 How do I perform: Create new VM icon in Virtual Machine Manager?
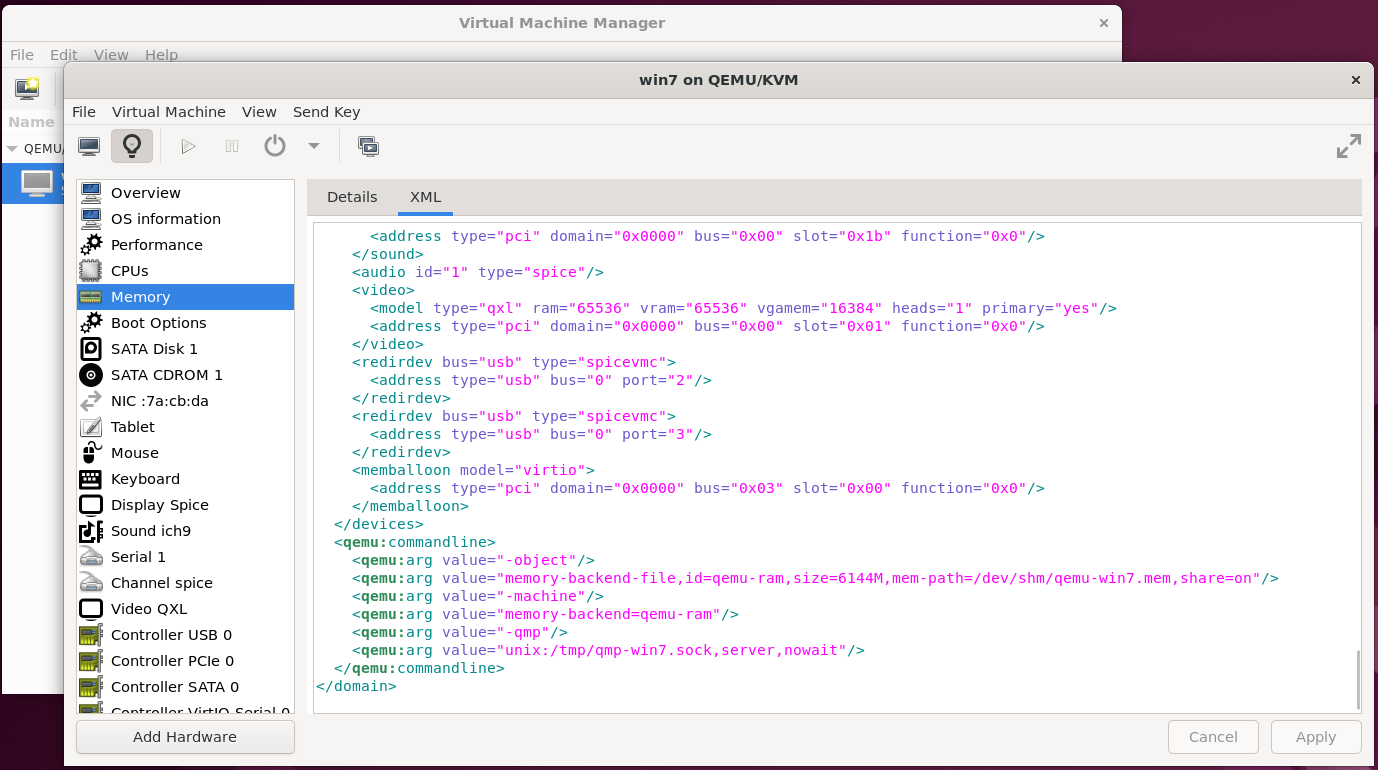pyautogui.click(x=27, y=88)
